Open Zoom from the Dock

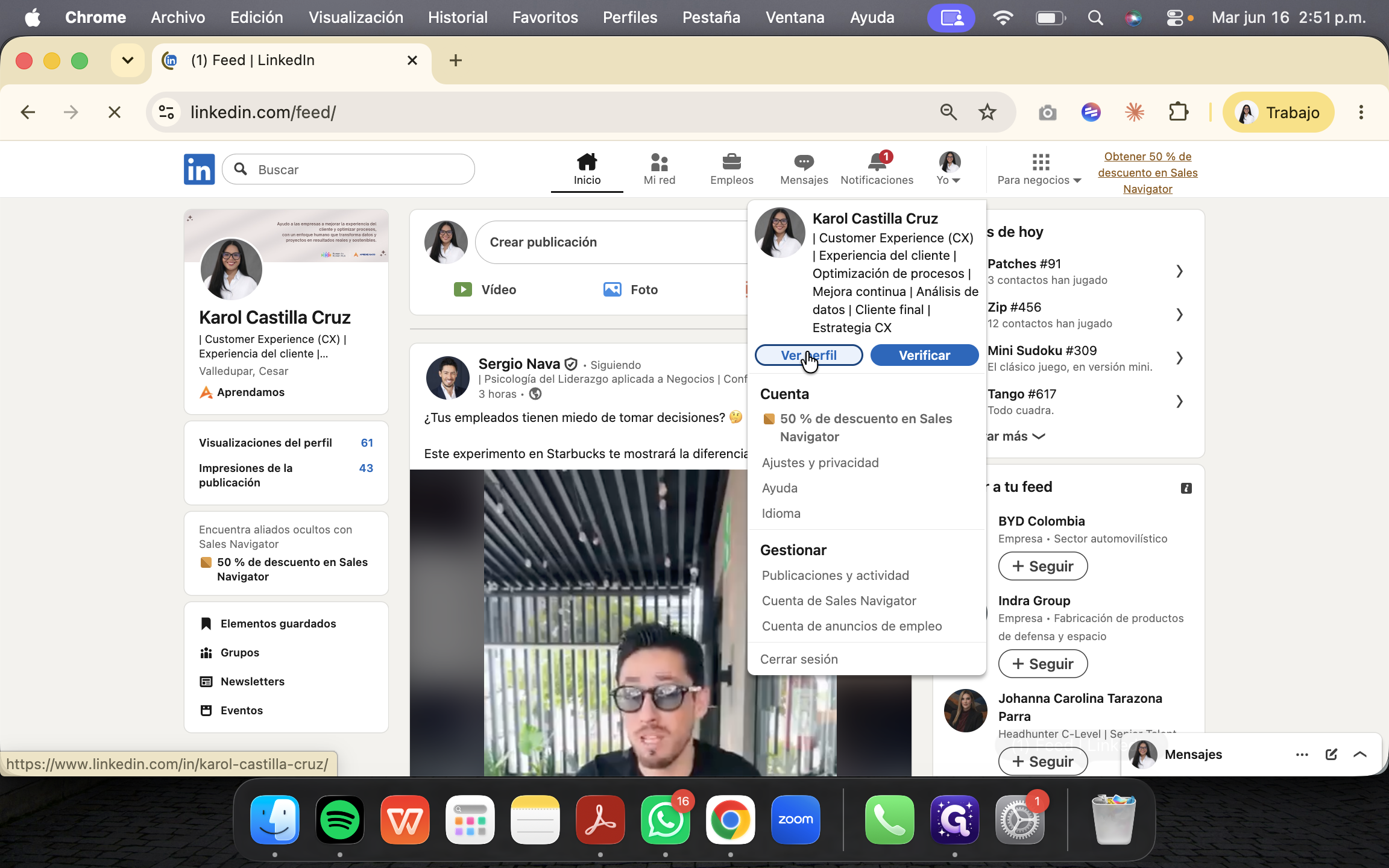click(x=795, y=820)
